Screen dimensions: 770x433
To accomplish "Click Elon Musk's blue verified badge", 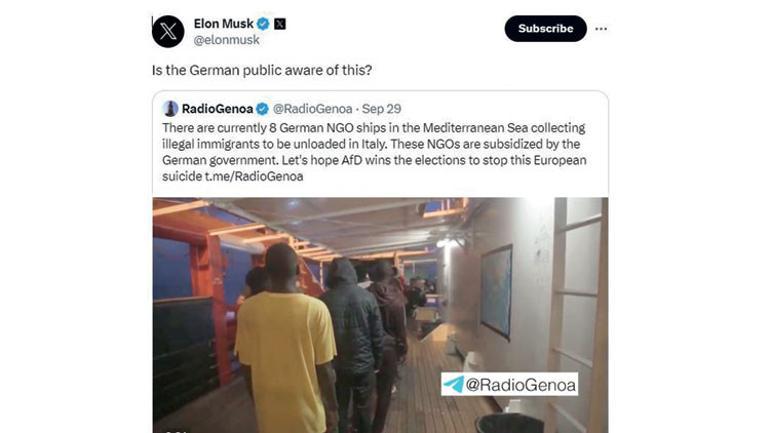I will point(263,24).
